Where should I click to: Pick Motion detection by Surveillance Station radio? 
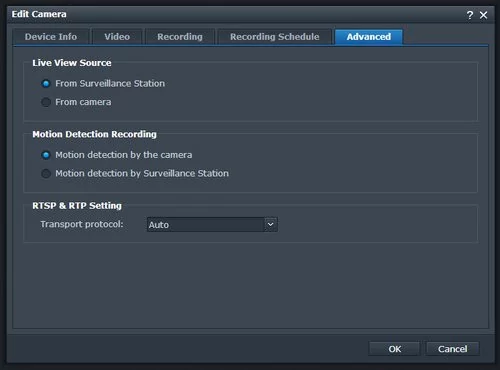[x=46, y=173]
